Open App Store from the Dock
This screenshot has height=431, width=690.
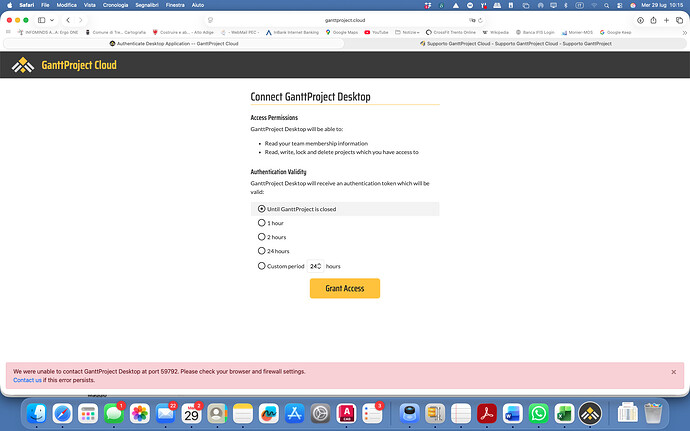point(294,413)
